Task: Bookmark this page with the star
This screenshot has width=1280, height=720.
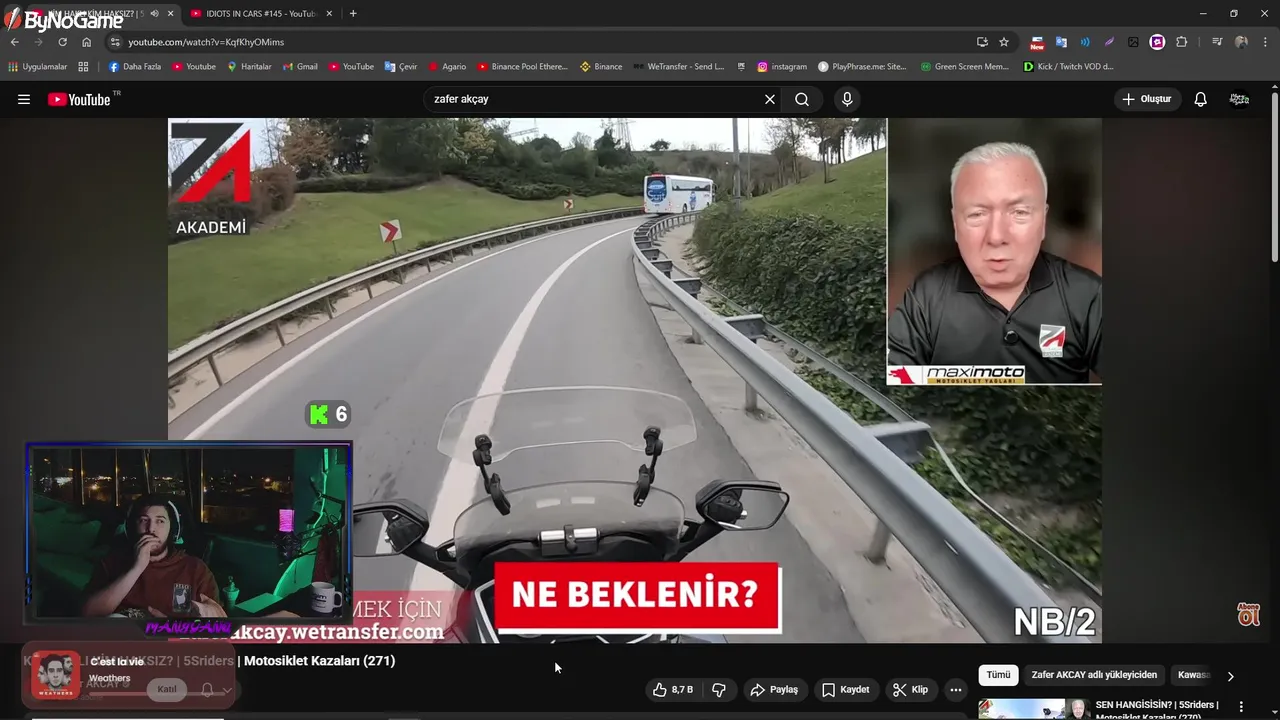Action: [x=1004, y=42]
